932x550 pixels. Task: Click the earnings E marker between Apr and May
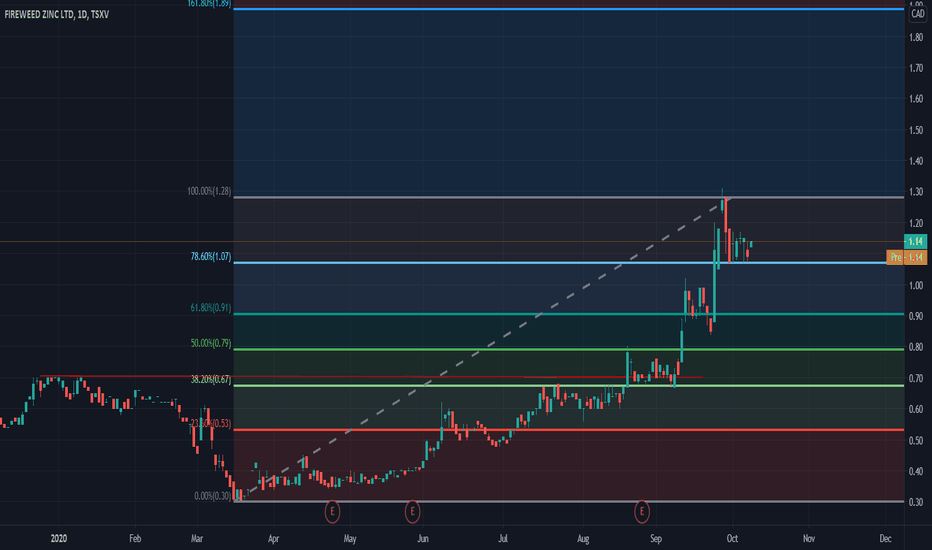(x=332, y=511)
